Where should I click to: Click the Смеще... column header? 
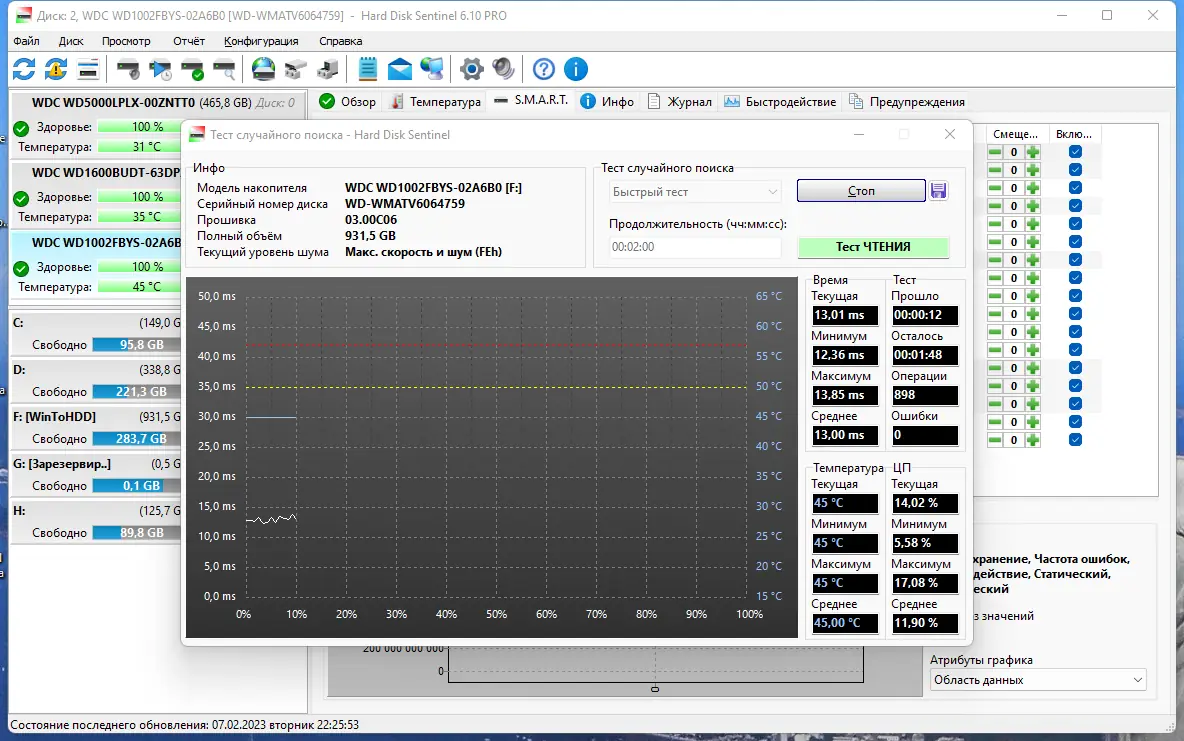(x=1016, y=134)
